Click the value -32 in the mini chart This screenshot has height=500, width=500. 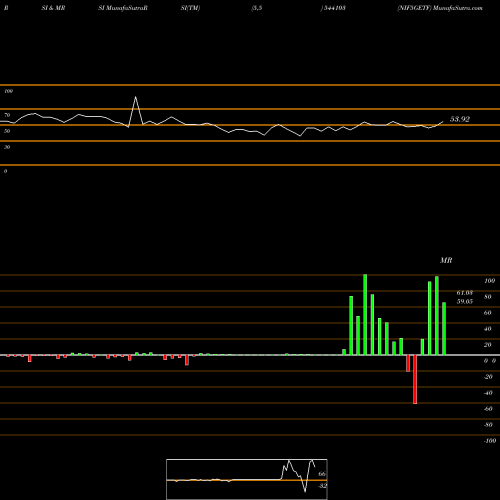322,486
